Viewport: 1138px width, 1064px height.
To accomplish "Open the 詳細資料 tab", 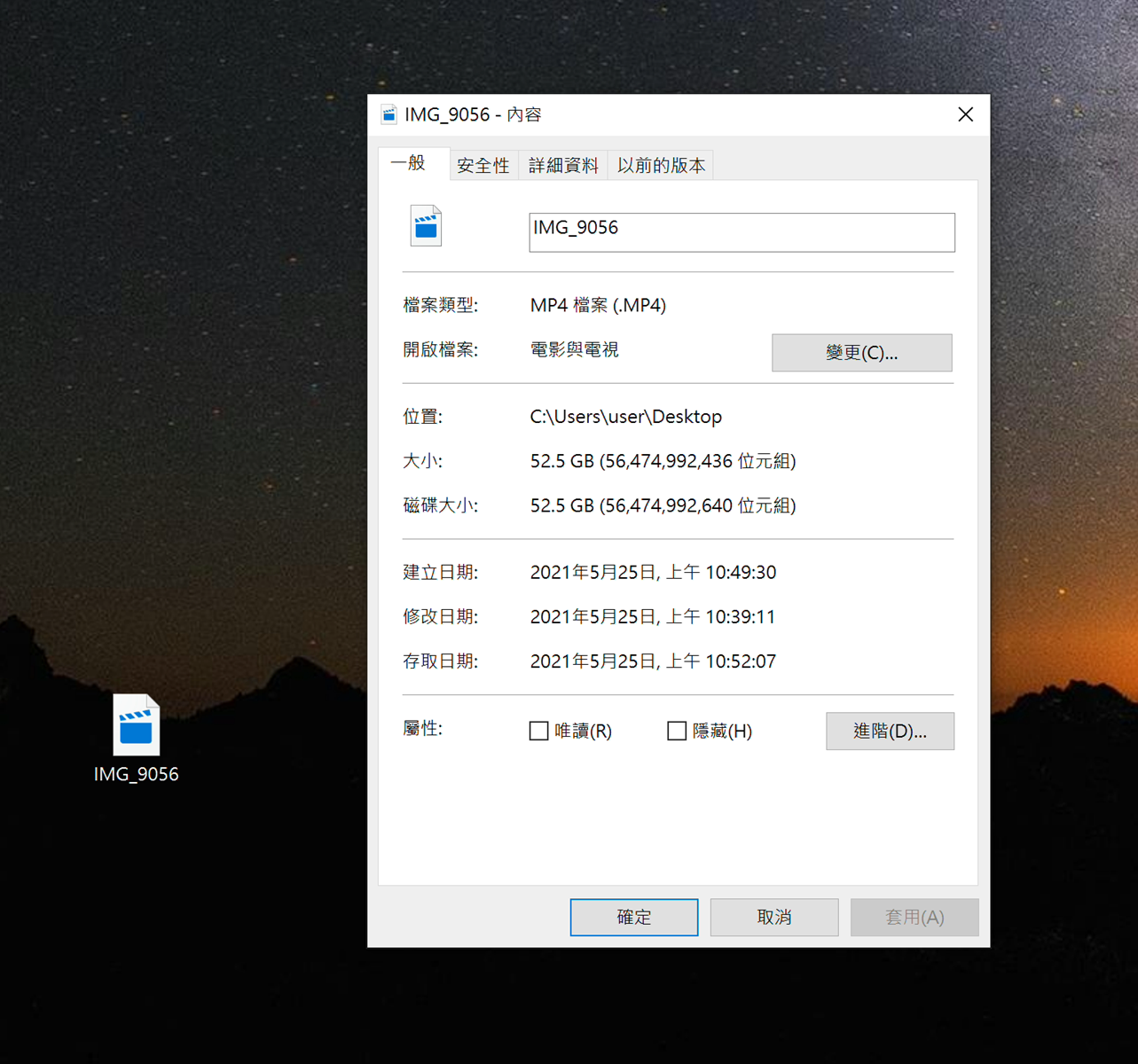I will pos(563,166).
